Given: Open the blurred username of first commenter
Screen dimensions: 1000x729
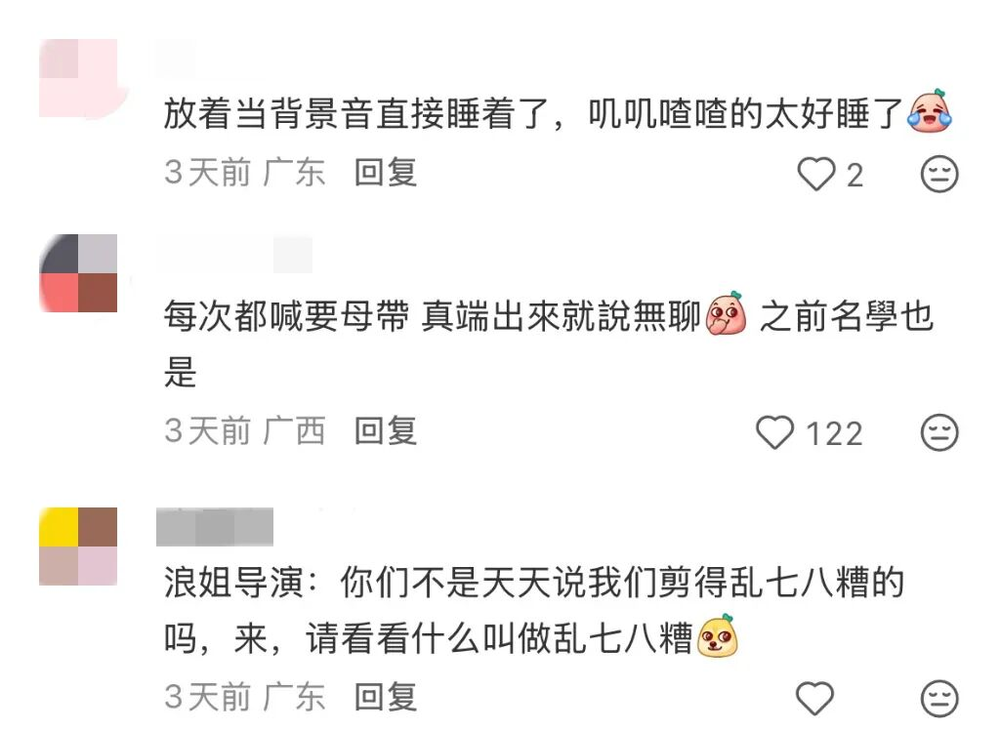Looking at the screenshot, I should pos(176,58).
